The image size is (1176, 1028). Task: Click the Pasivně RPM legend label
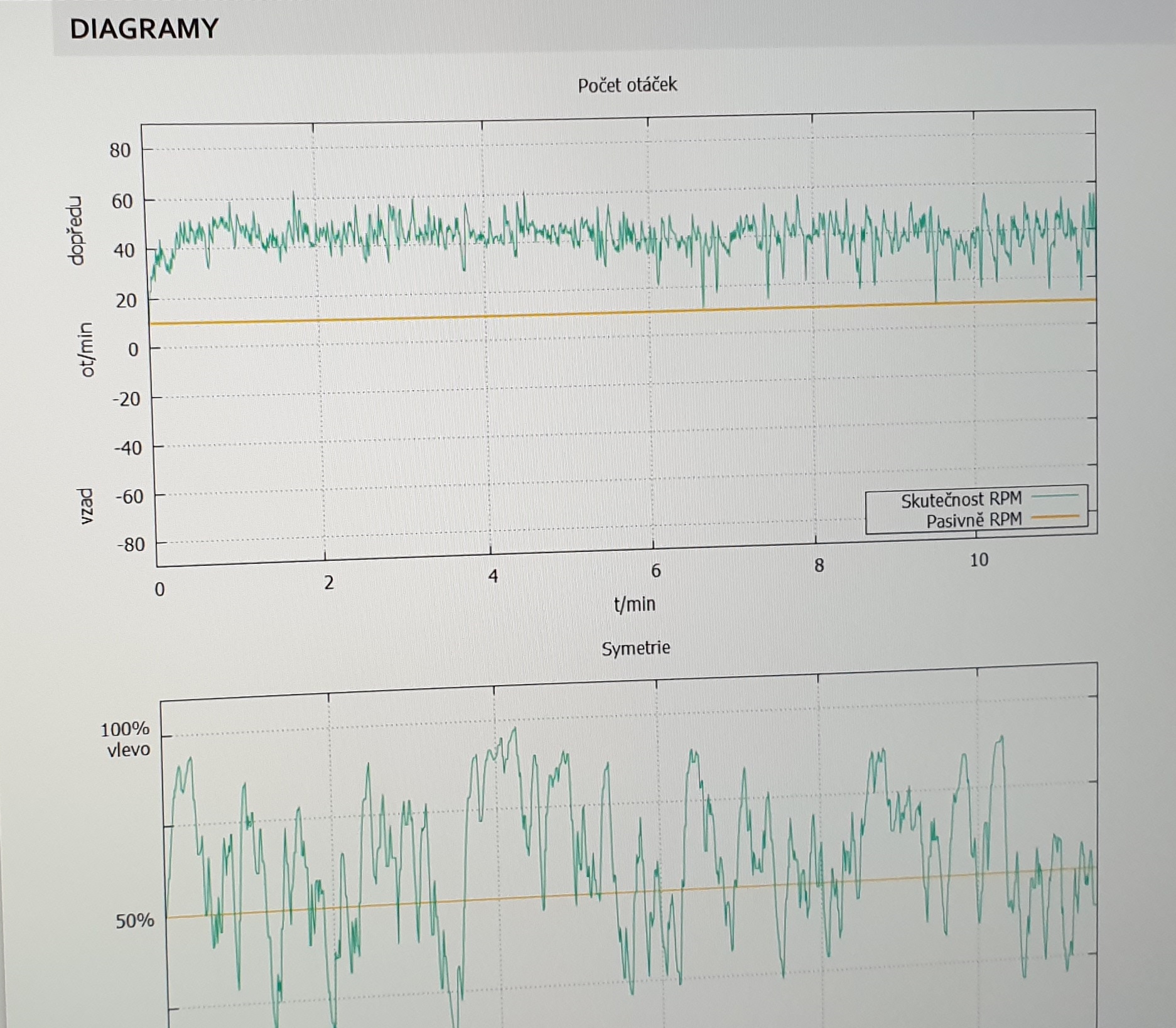[973, 521]
